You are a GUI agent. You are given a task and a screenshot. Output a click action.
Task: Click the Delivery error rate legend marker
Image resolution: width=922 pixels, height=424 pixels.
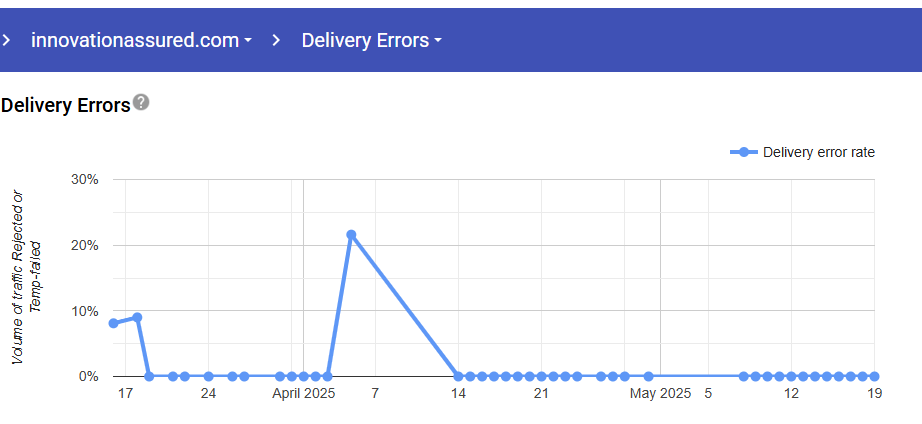pos(743,152)
